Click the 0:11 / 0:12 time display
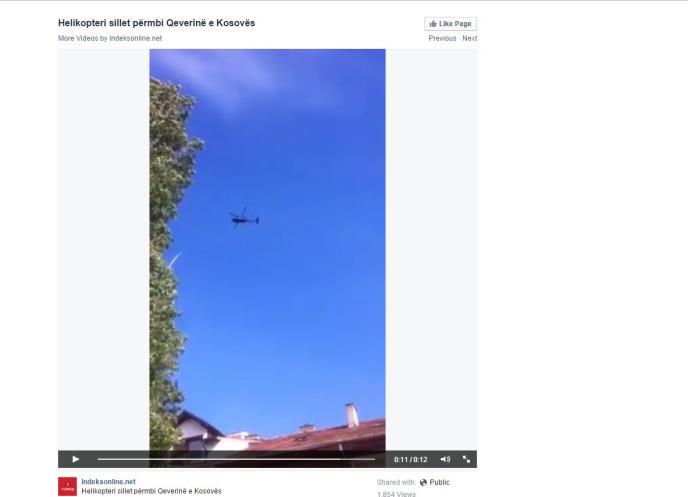688x497 pixels. point(410,459)
